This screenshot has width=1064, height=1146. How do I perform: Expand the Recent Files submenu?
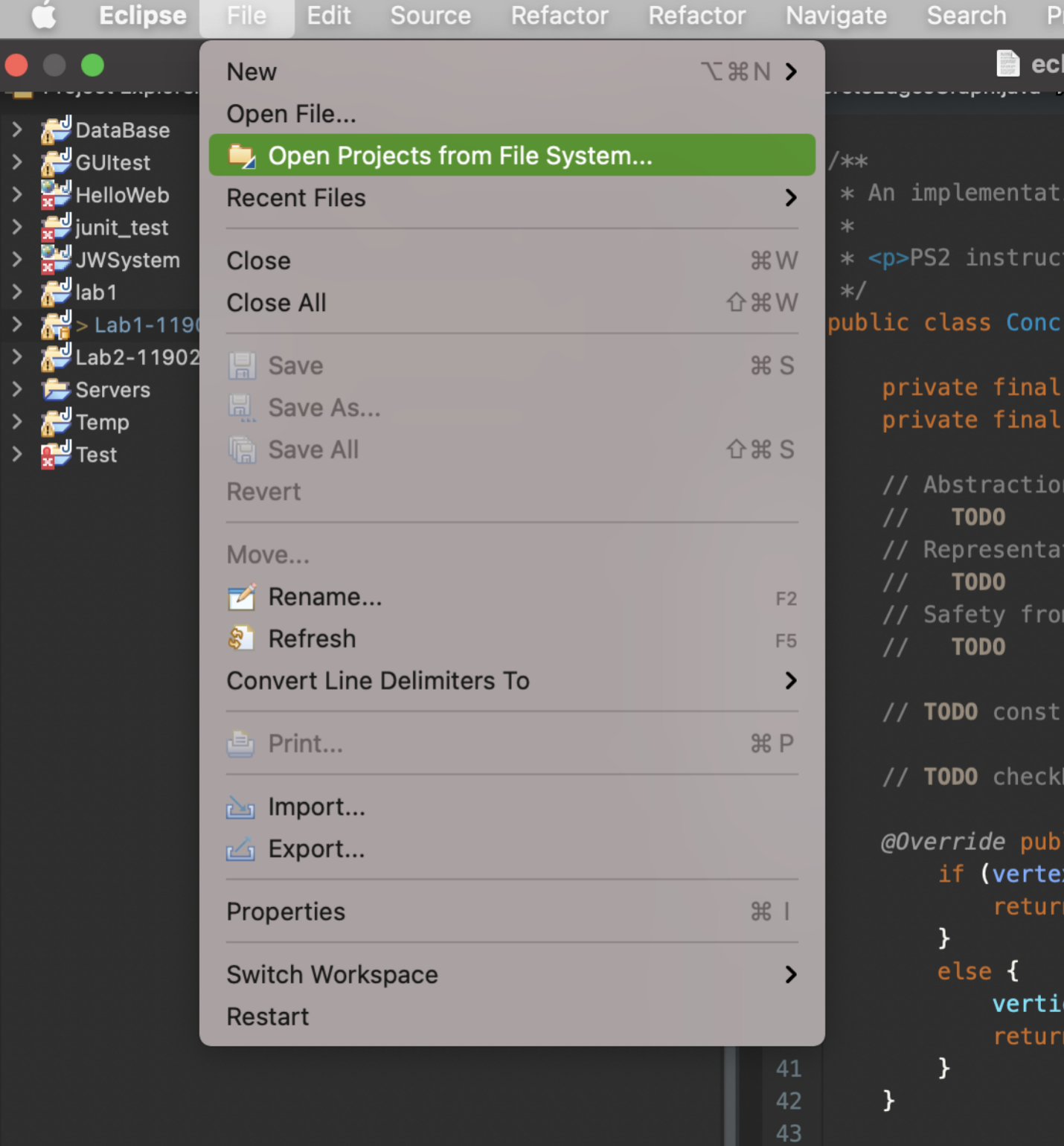click(x=512, y=198)
